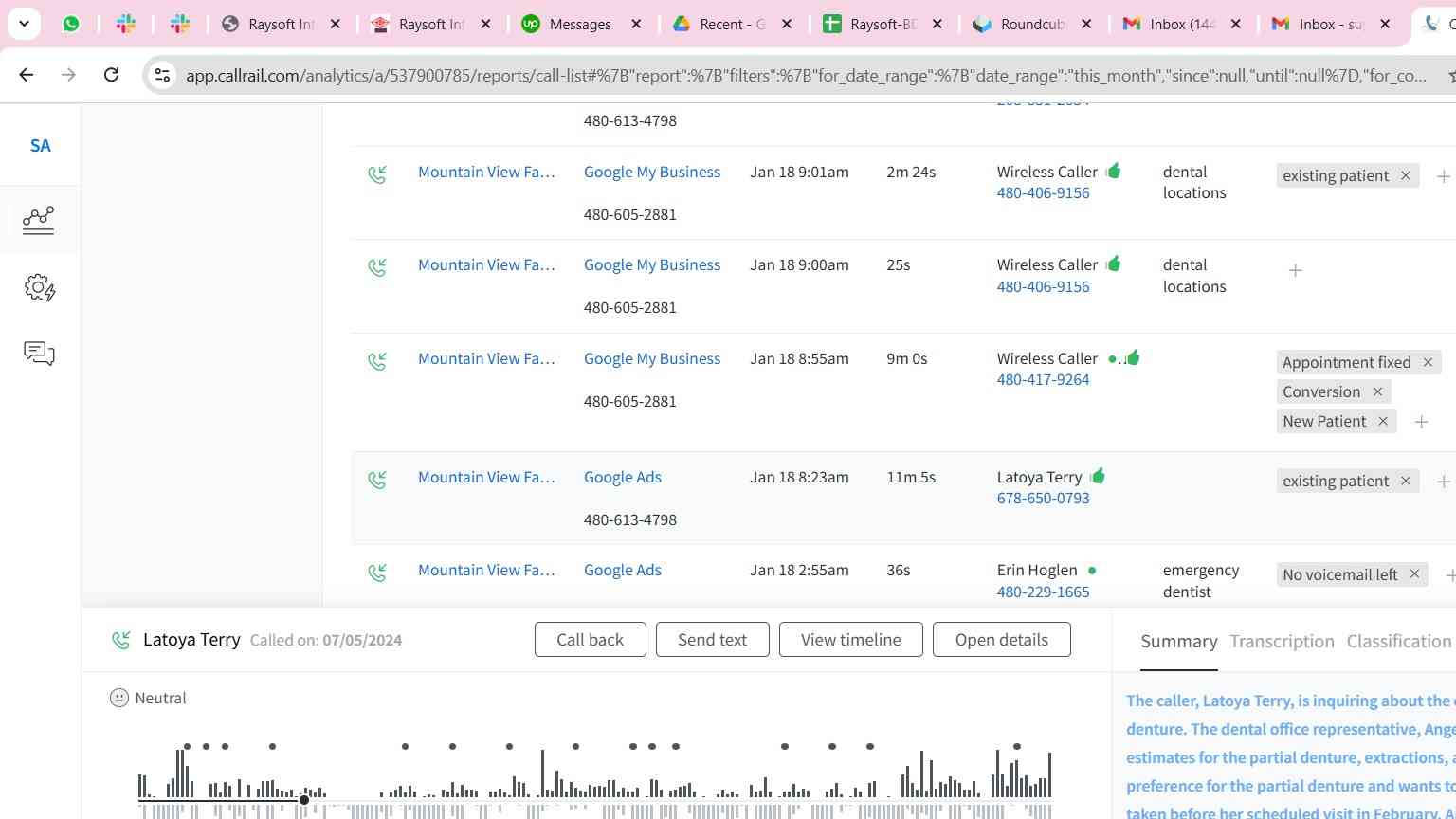
Task: Remove existing patient tag on 9:01am call
Action: pos(1406,175)
